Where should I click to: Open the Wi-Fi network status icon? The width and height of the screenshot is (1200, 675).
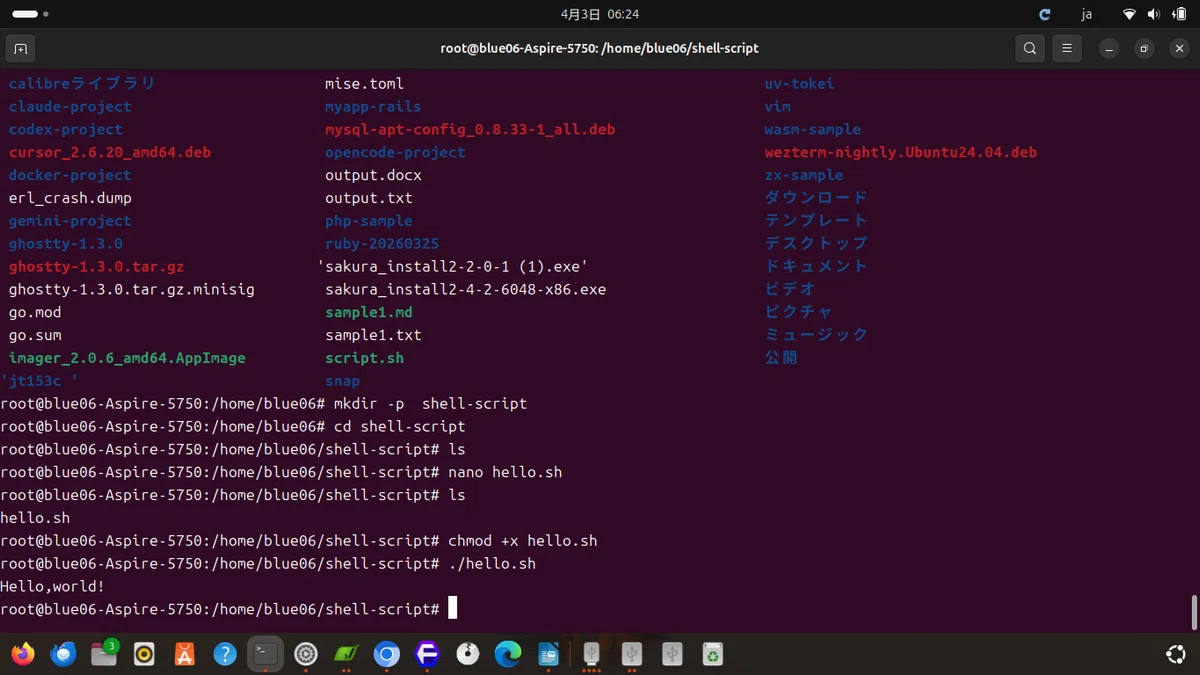tap(1130, 15)
